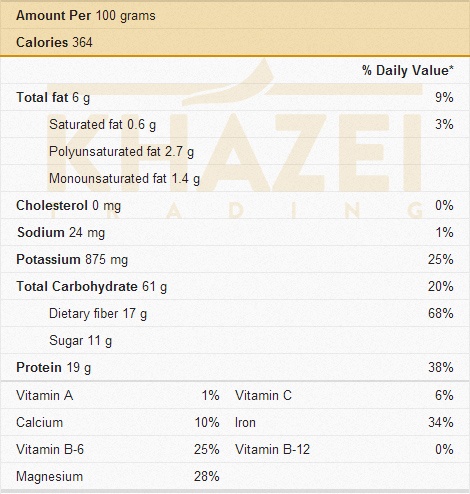470x494 pixels.
Task: Click Monounsaturated fat 1.4 g entry
Action: point(124,179)
